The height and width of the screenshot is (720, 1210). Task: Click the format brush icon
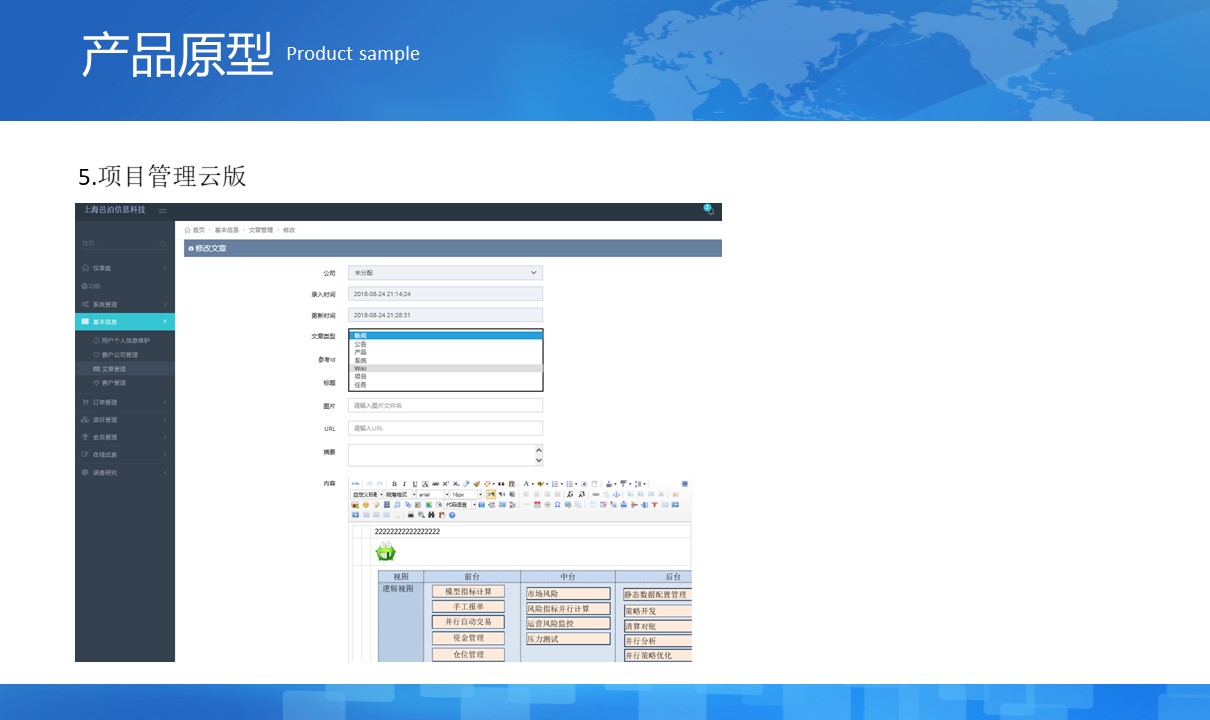coord(477,484)
